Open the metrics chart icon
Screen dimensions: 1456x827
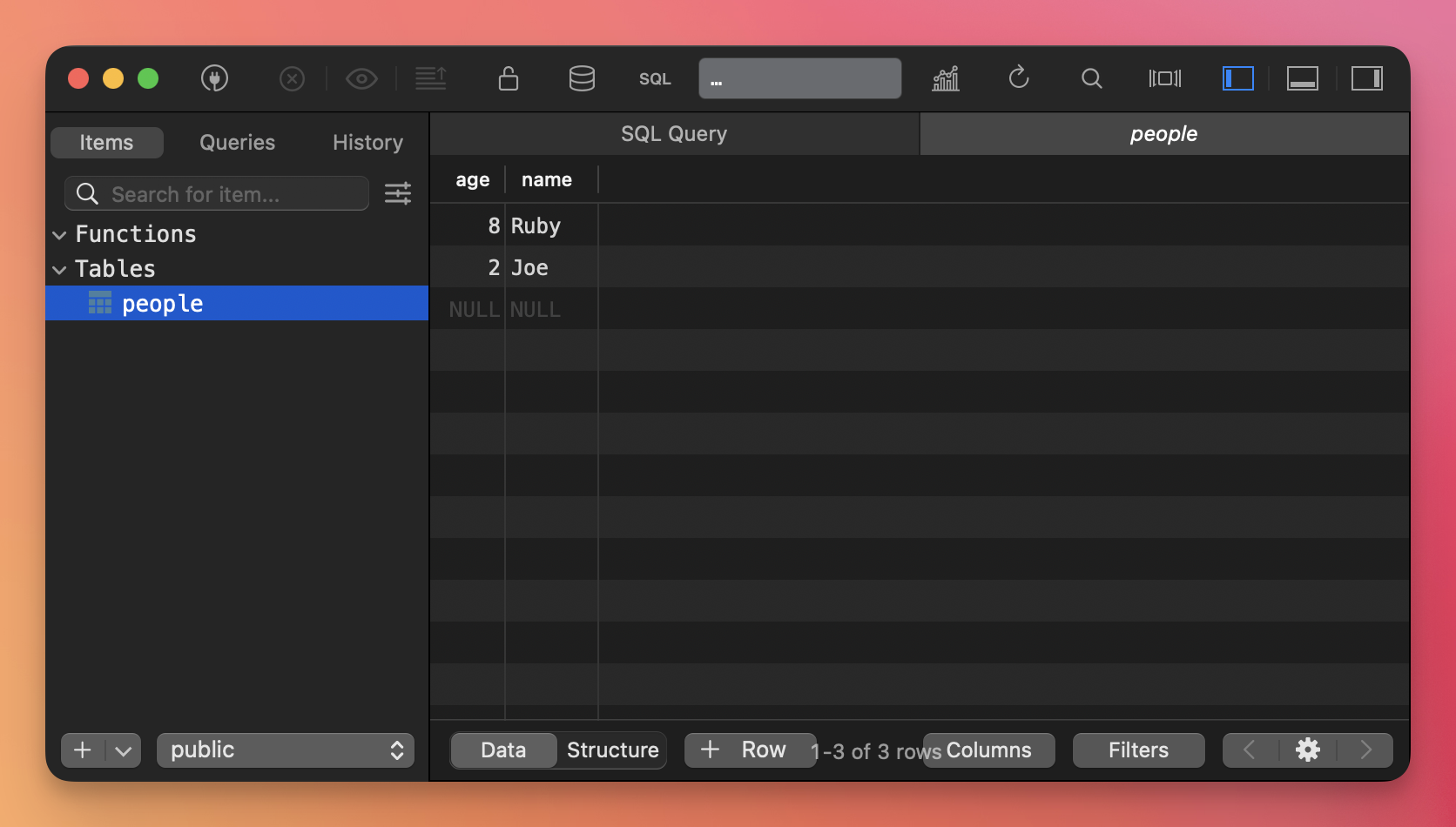(946, 78)
